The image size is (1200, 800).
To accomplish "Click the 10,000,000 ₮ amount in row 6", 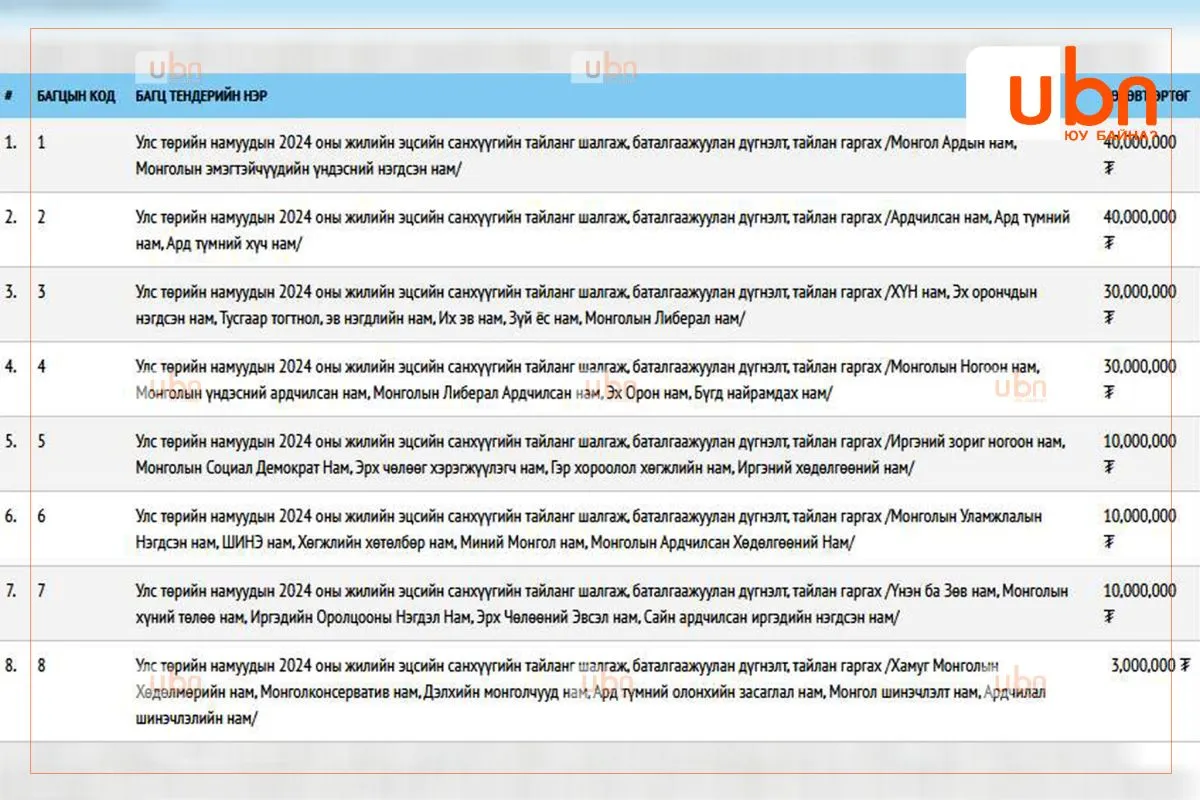I will pyautogui.click(x=1139, y=528).
